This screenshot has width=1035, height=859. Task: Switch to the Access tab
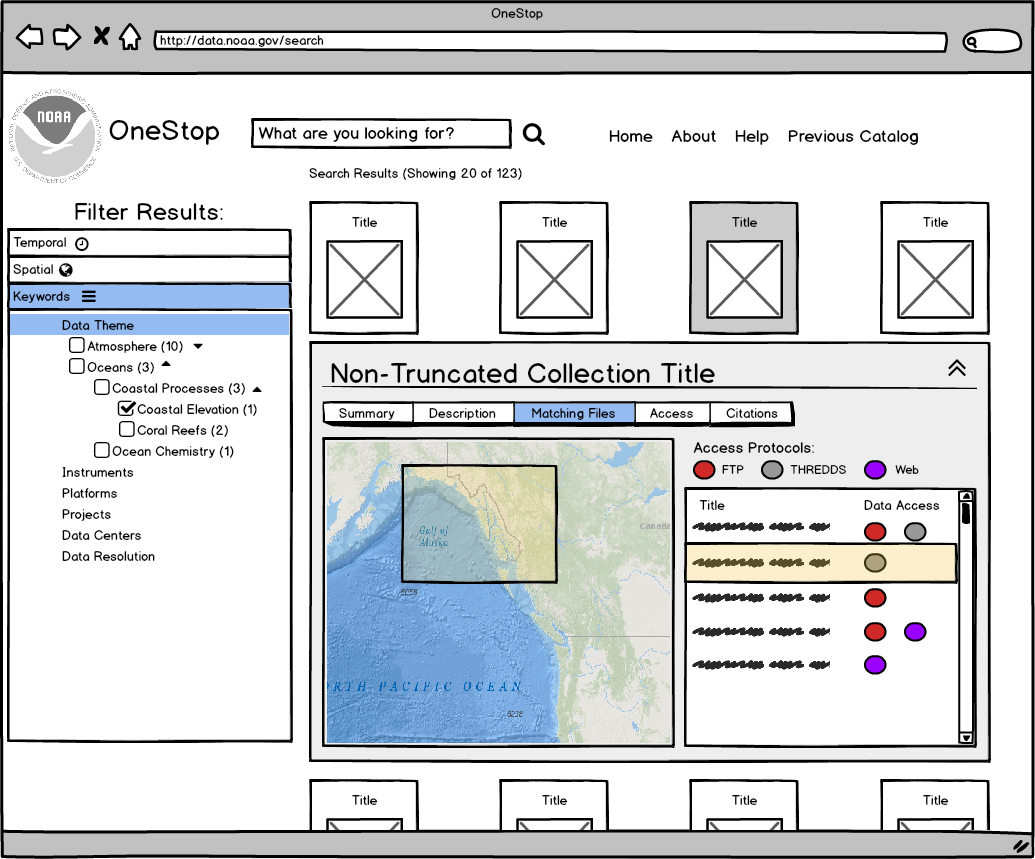click(x=672, y=413)
